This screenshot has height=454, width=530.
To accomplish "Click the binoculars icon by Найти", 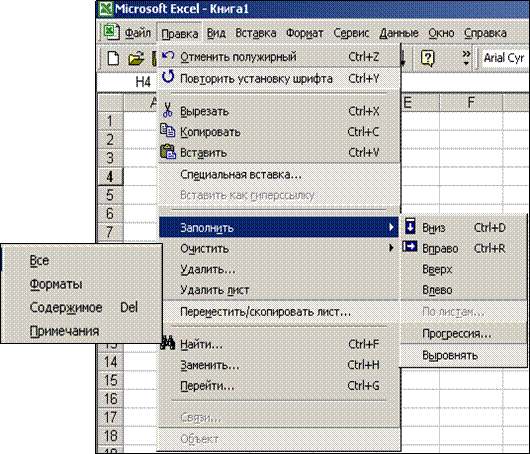I will (x=168, y=343).
